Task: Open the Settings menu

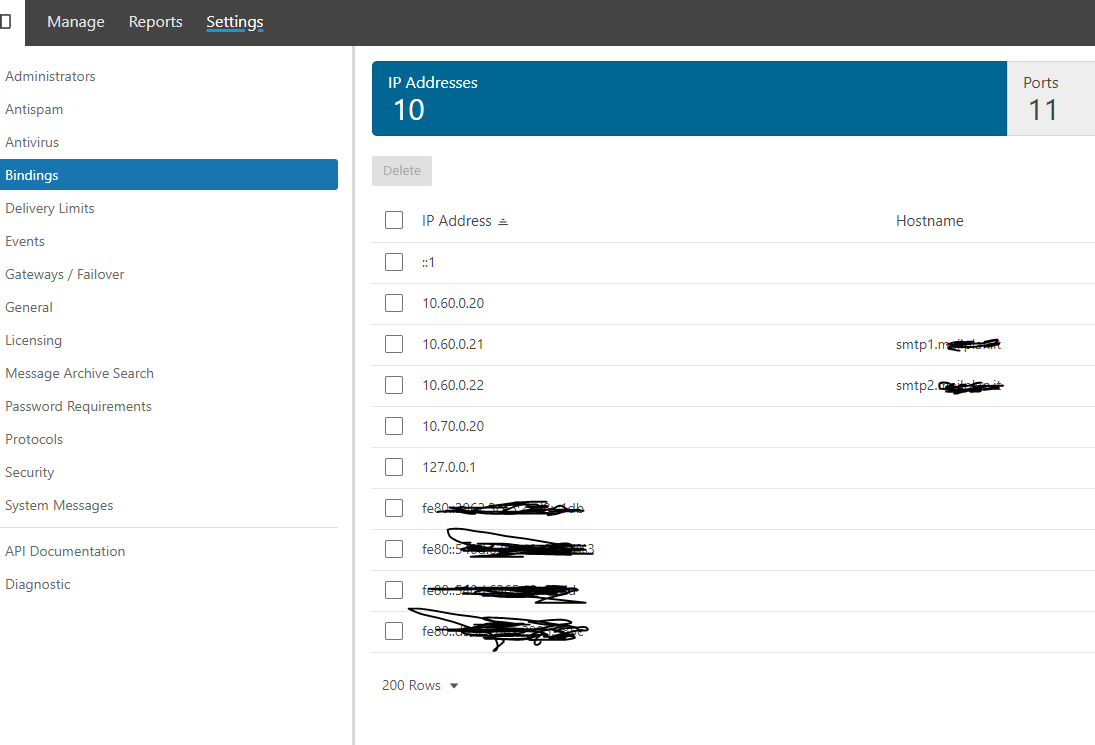Action: point(235,22)
